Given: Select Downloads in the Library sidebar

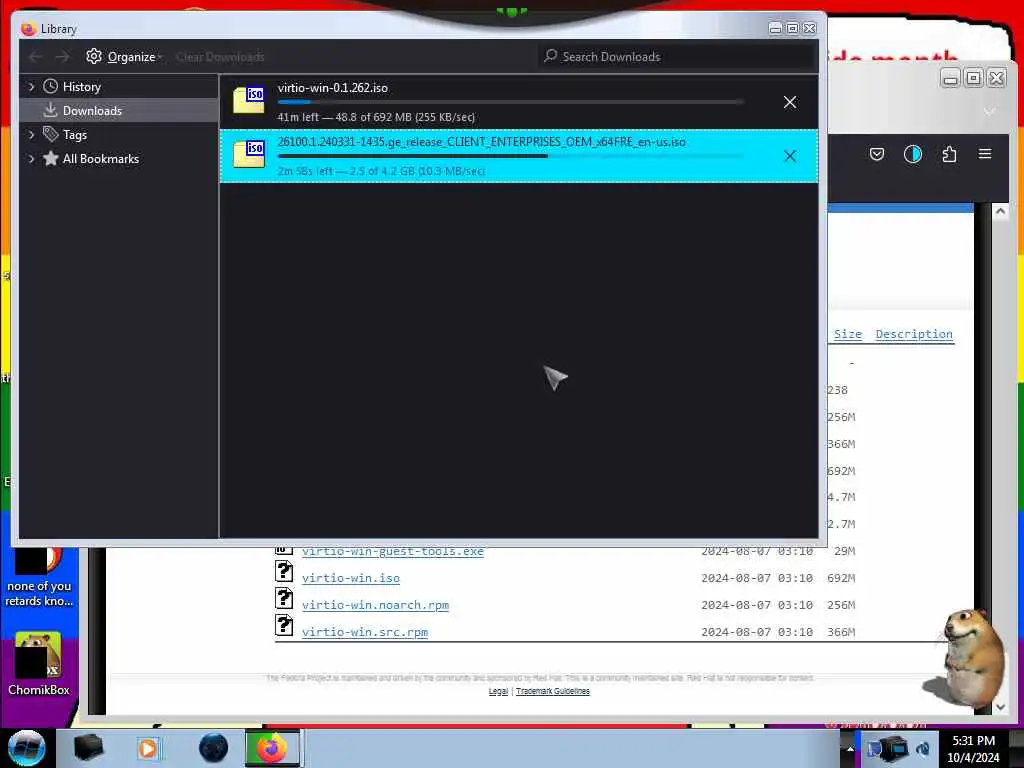Looking at the screenshot, I should pos(92,110).
